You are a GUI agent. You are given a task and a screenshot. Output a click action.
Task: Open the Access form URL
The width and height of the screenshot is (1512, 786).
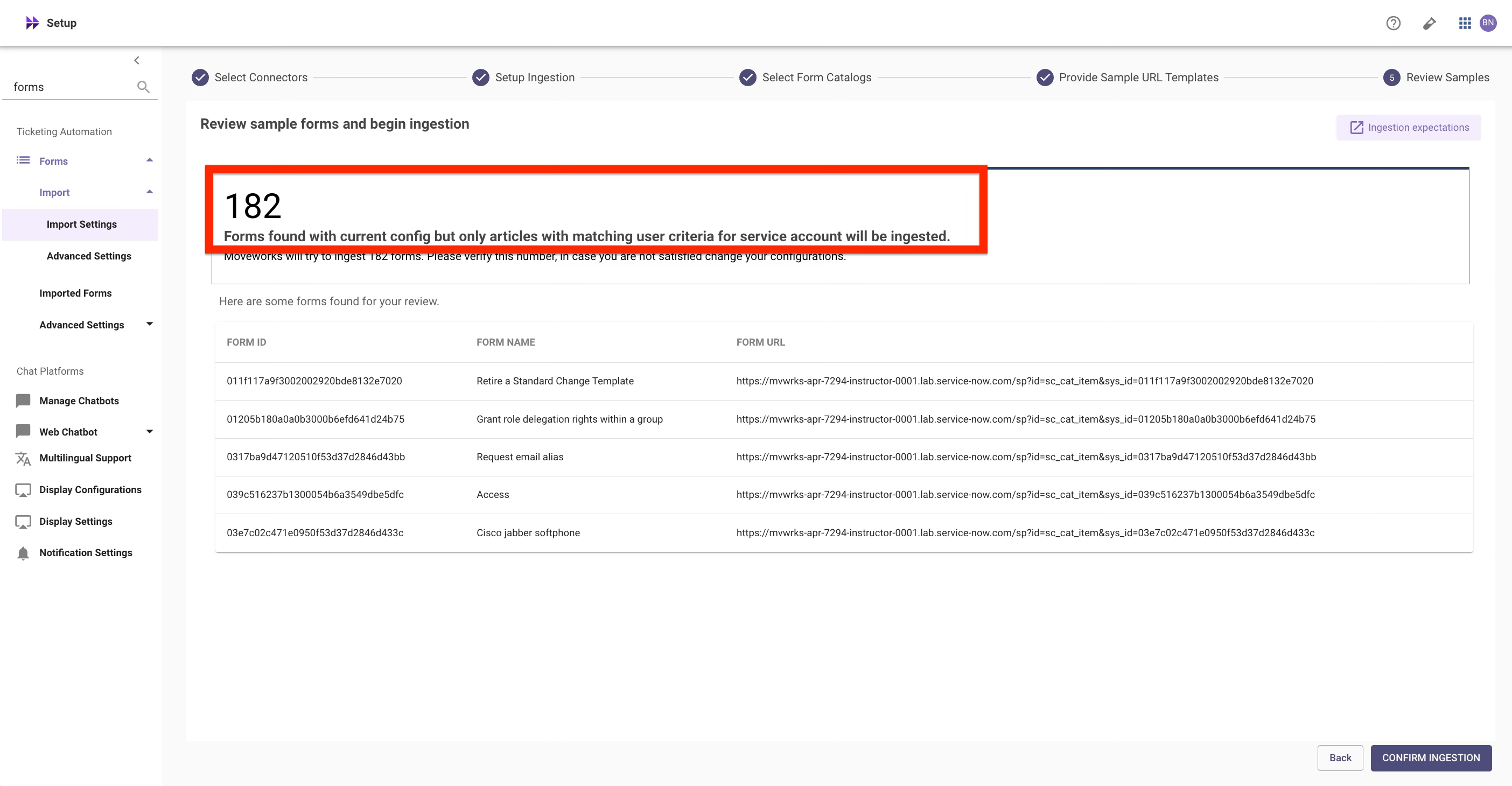pyautogui.click(x=1025, y=494)
